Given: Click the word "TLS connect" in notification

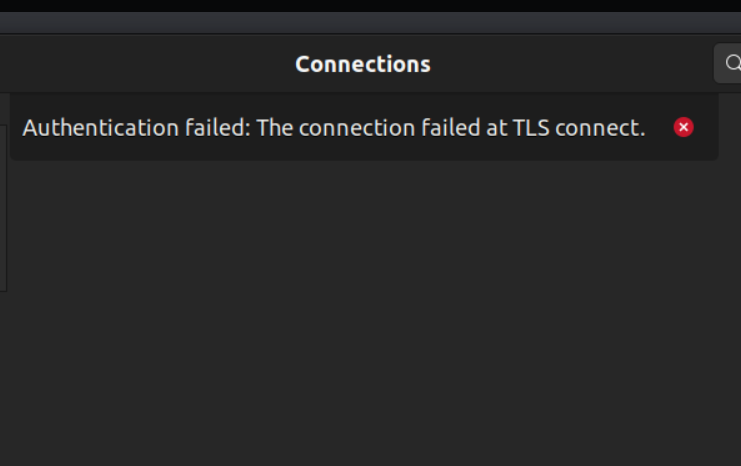Looking at the screenshot, I should coord(579,128).
